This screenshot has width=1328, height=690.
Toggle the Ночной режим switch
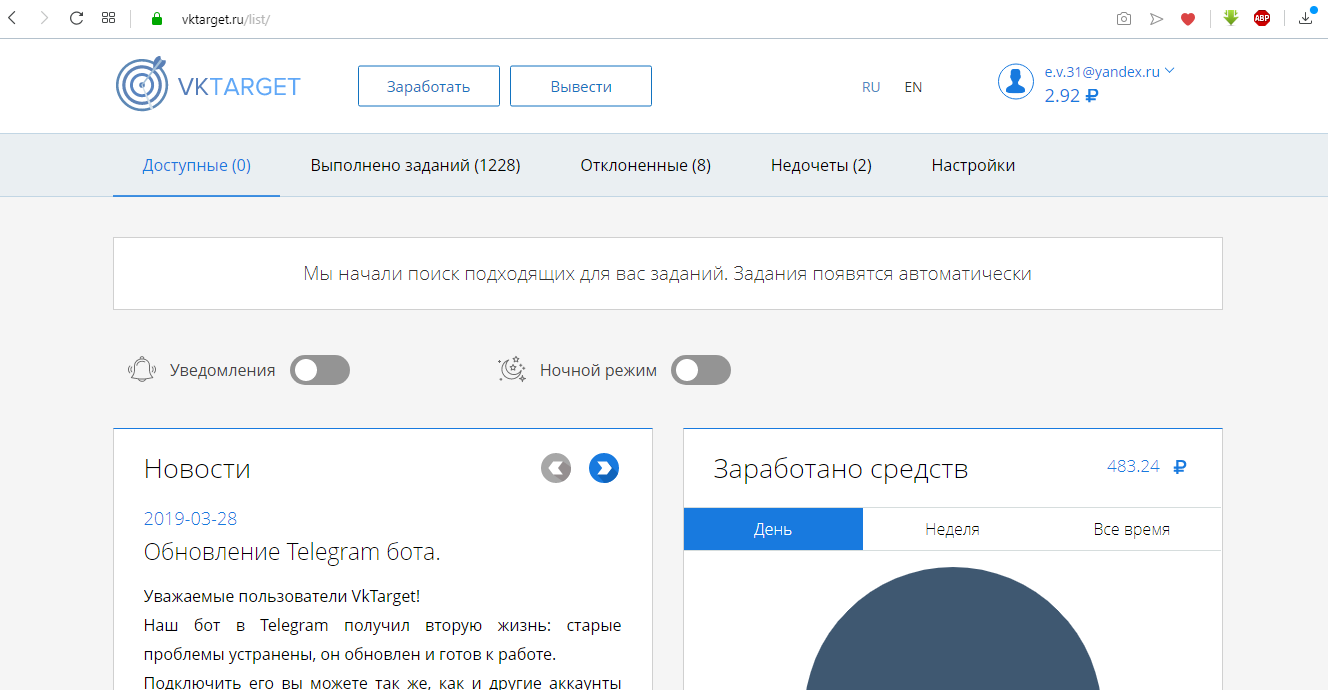pyautogui.click(x=701, y=370)
